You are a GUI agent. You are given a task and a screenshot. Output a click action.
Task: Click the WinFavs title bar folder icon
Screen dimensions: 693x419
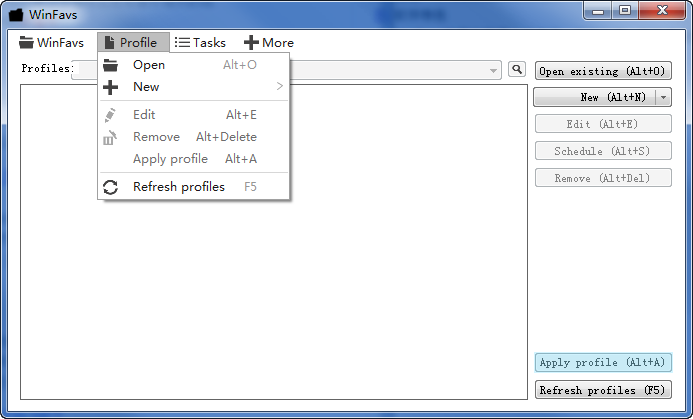(x=16, y=15)
